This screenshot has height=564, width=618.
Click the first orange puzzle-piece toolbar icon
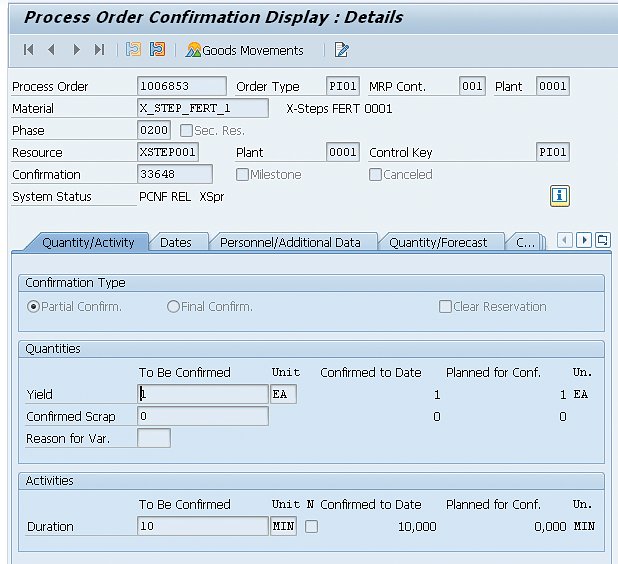click(x=134, y=50)
